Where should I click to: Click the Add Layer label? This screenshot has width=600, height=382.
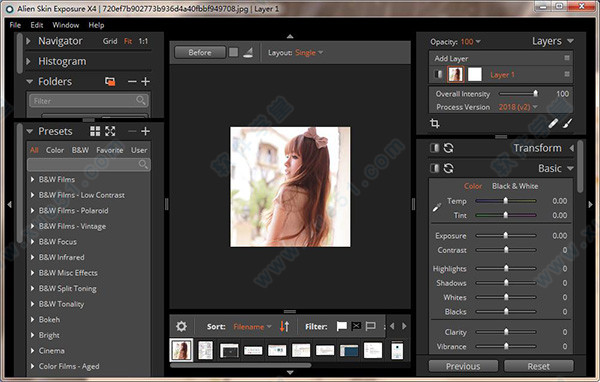pyautogui.click(x=451, y=58)
